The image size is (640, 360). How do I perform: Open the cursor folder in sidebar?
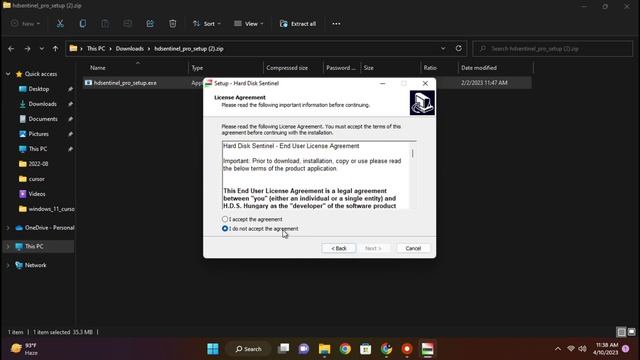[x=36, y=179]
